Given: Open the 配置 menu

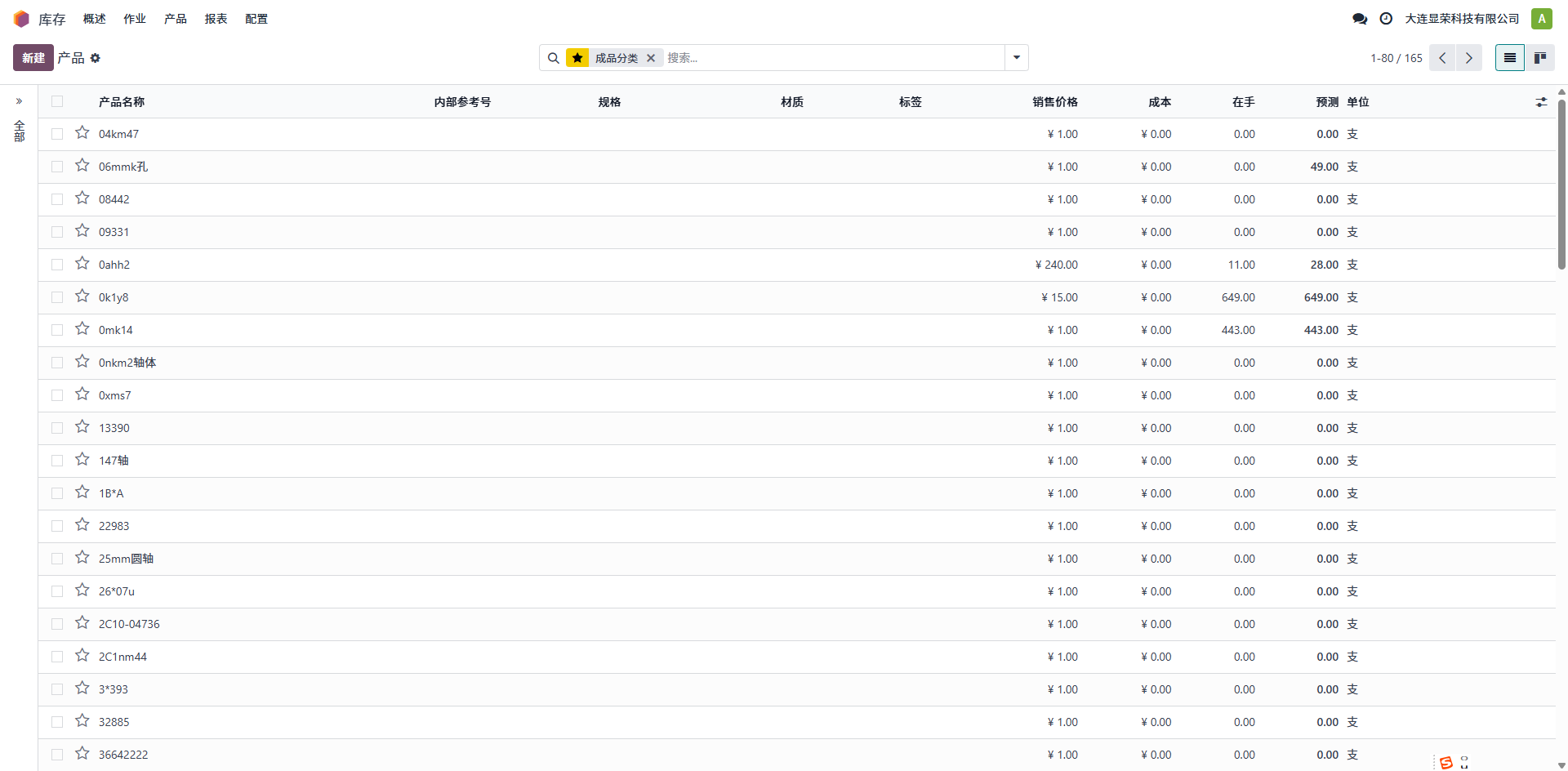Looking at the screenshot, I should (256, 19).
